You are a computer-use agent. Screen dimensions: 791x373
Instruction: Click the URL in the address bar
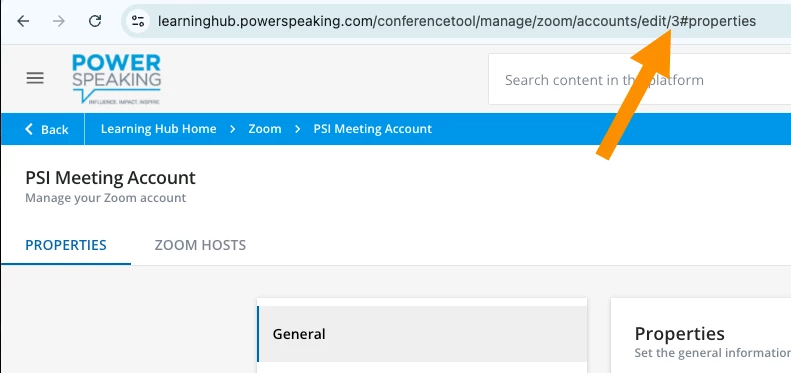tap(457, 21)
